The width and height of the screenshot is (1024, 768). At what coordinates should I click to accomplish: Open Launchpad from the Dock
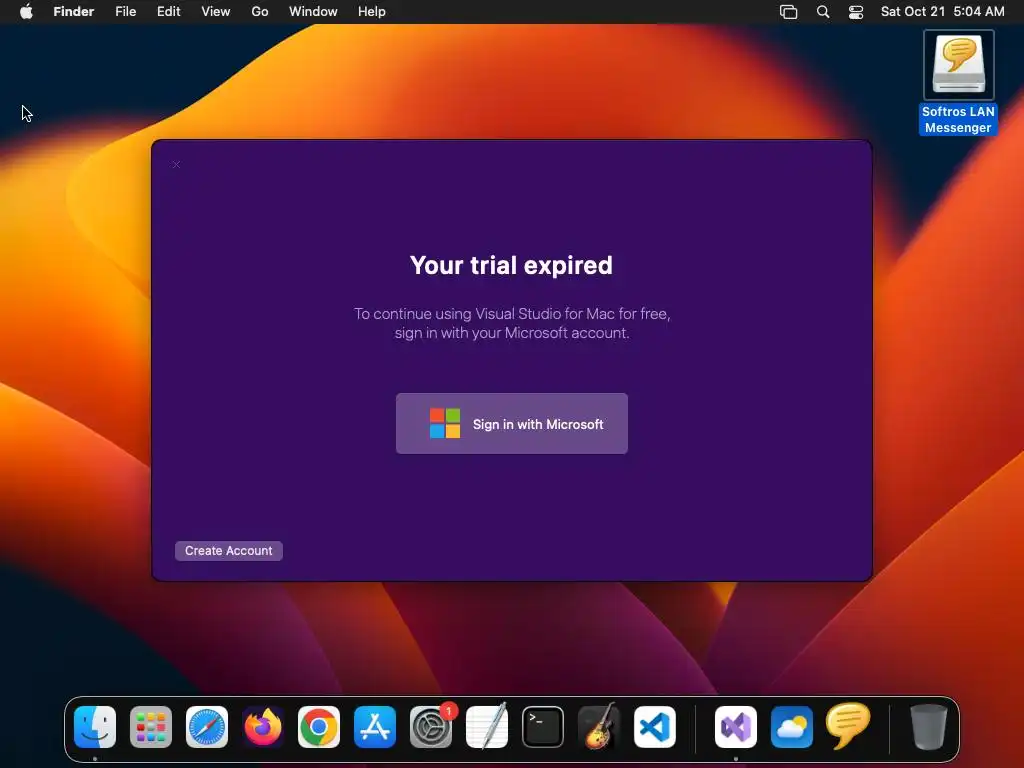pyautogui.click(x=151, y=727)
